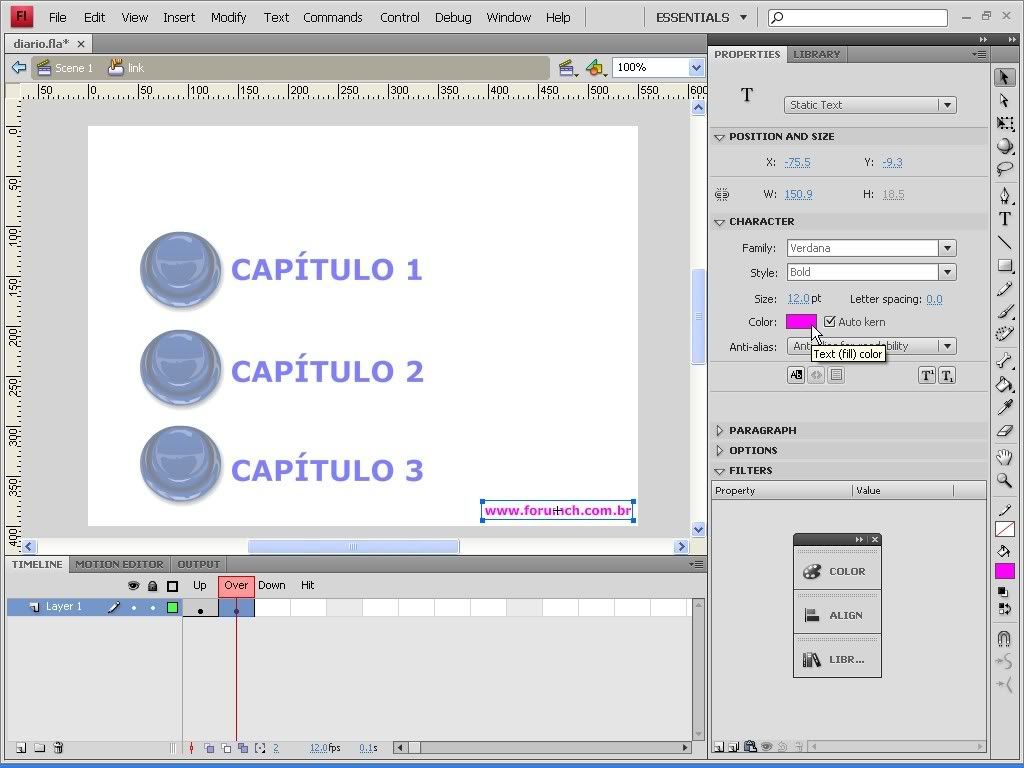This screenshot has width=1024, height=768.
Task: Select the Hand tool
Action: [x=1005, y=458]
